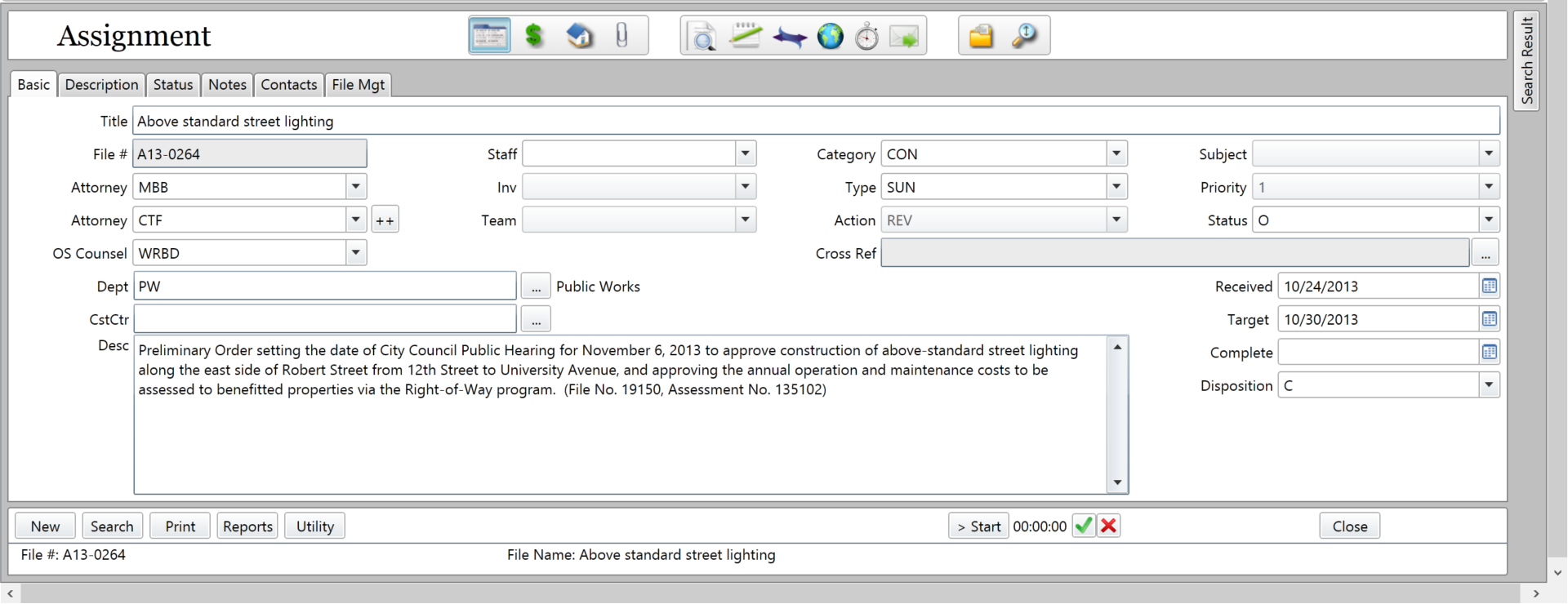The width and height of the screenshot is (1568, 604).
Task: Expand the OS Counsel dropdown
Action: click(356, 253)
